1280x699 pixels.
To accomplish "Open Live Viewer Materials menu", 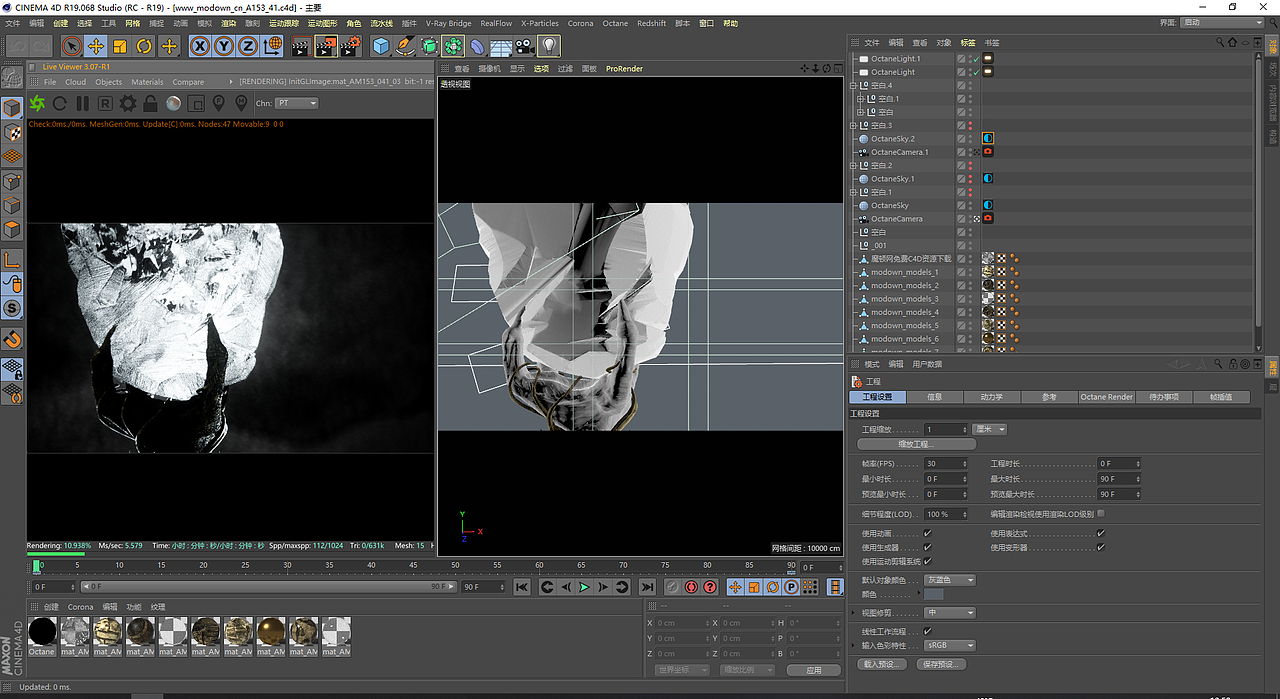I will click(x=147, y=82).
